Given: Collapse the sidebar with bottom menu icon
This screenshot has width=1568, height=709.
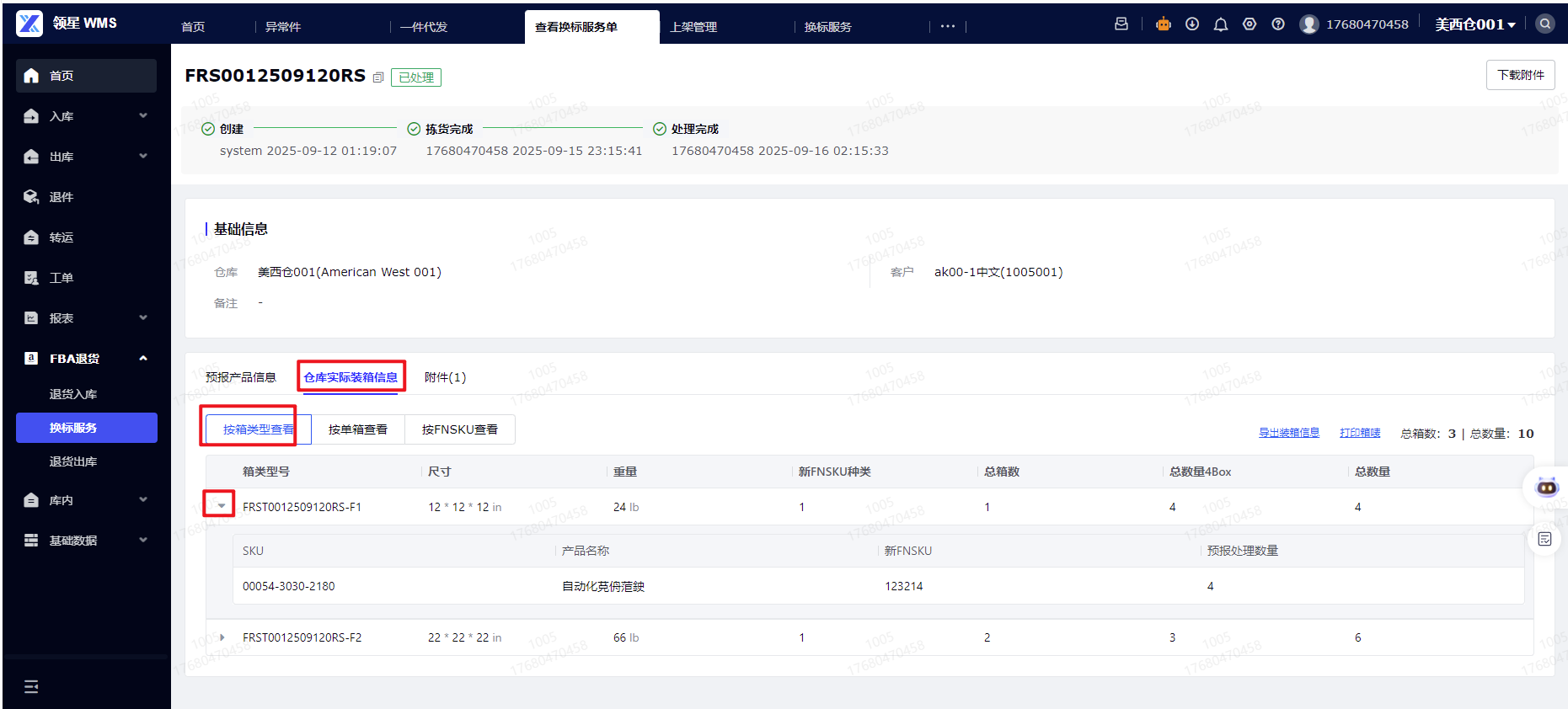Looking at the screenshot, I should click(31, 687).
